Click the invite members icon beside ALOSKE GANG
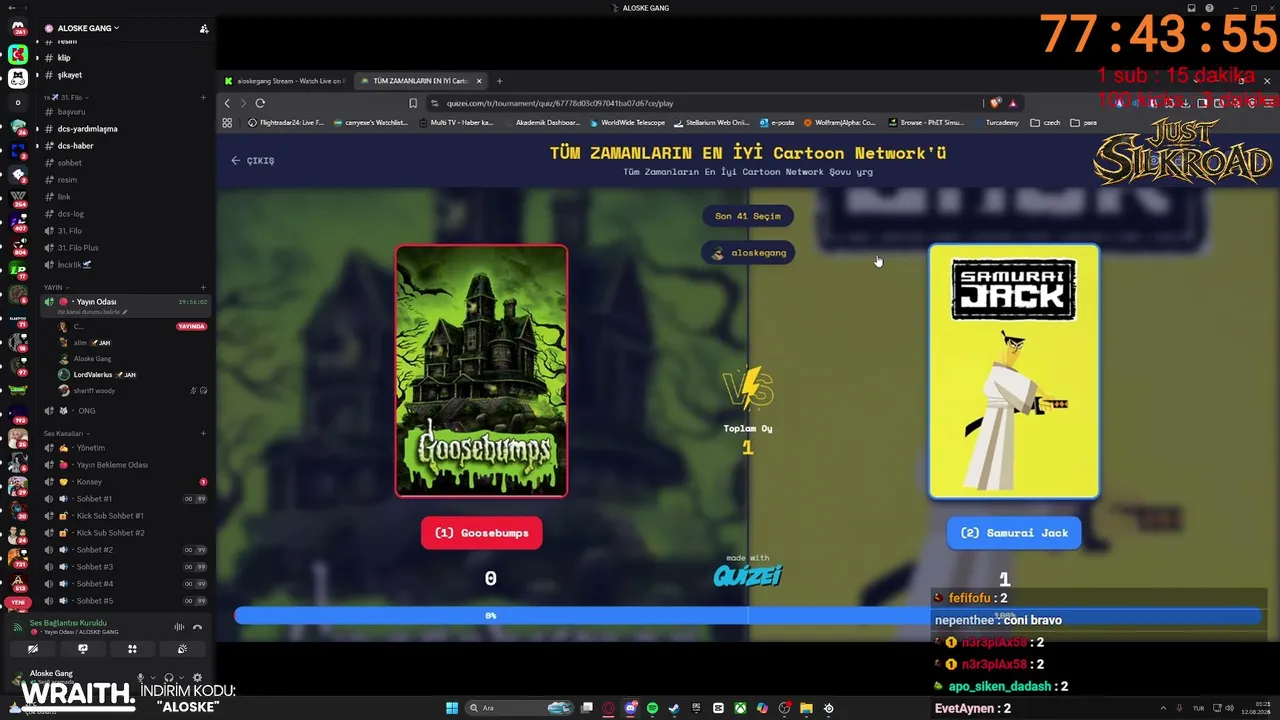 (x=204, y=28)
